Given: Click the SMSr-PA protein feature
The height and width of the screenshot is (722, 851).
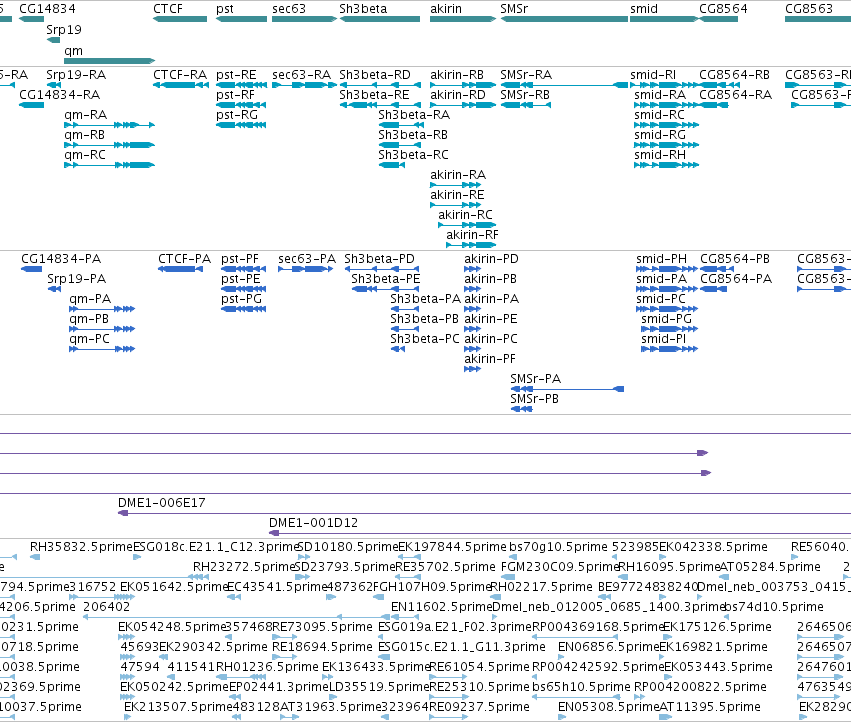Looking at the screenshot, I should (x=567, y=389).
